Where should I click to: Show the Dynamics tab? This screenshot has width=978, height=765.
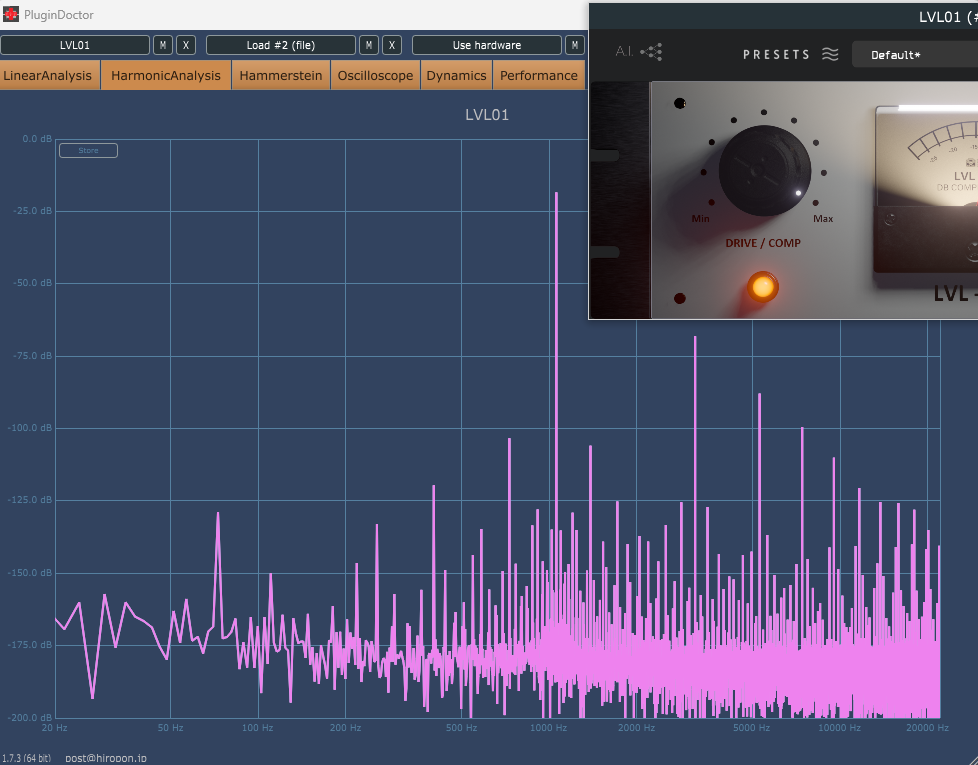pyautogui.click(x=457, y=75)
